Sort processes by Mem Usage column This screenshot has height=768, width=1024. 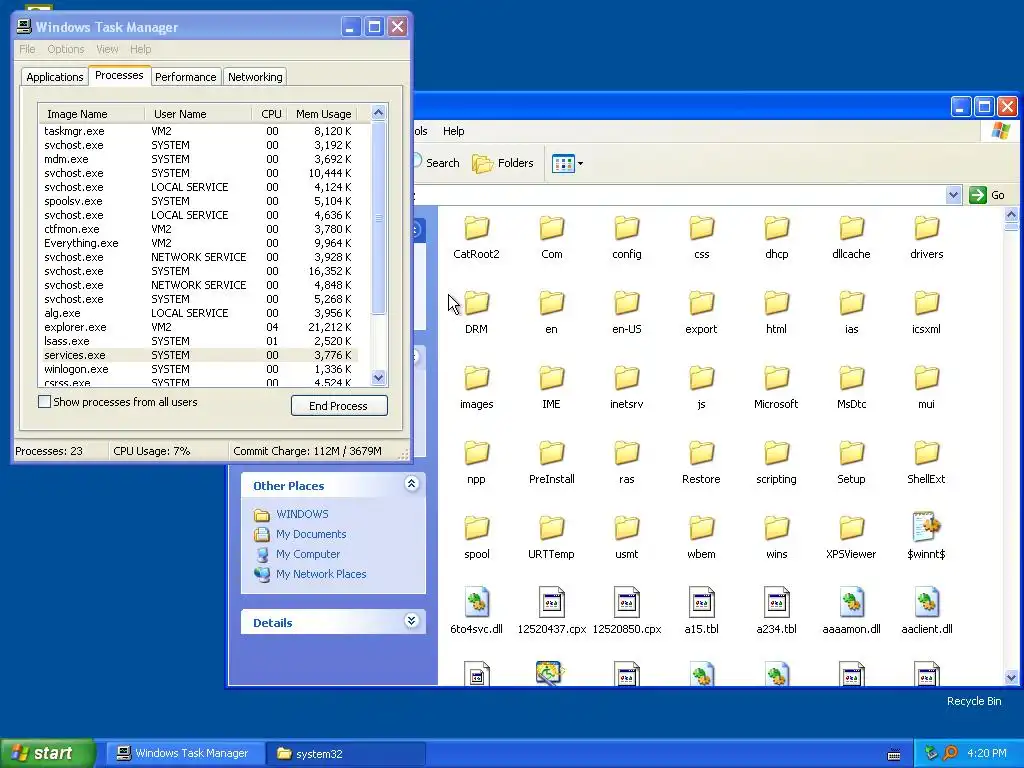point(323,114)
